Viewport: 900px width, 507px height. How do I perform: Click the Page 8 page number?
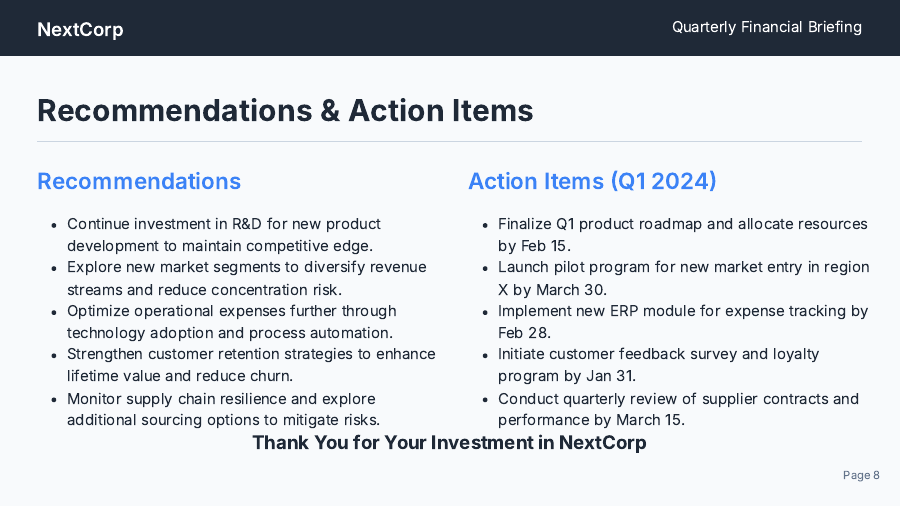861,475
